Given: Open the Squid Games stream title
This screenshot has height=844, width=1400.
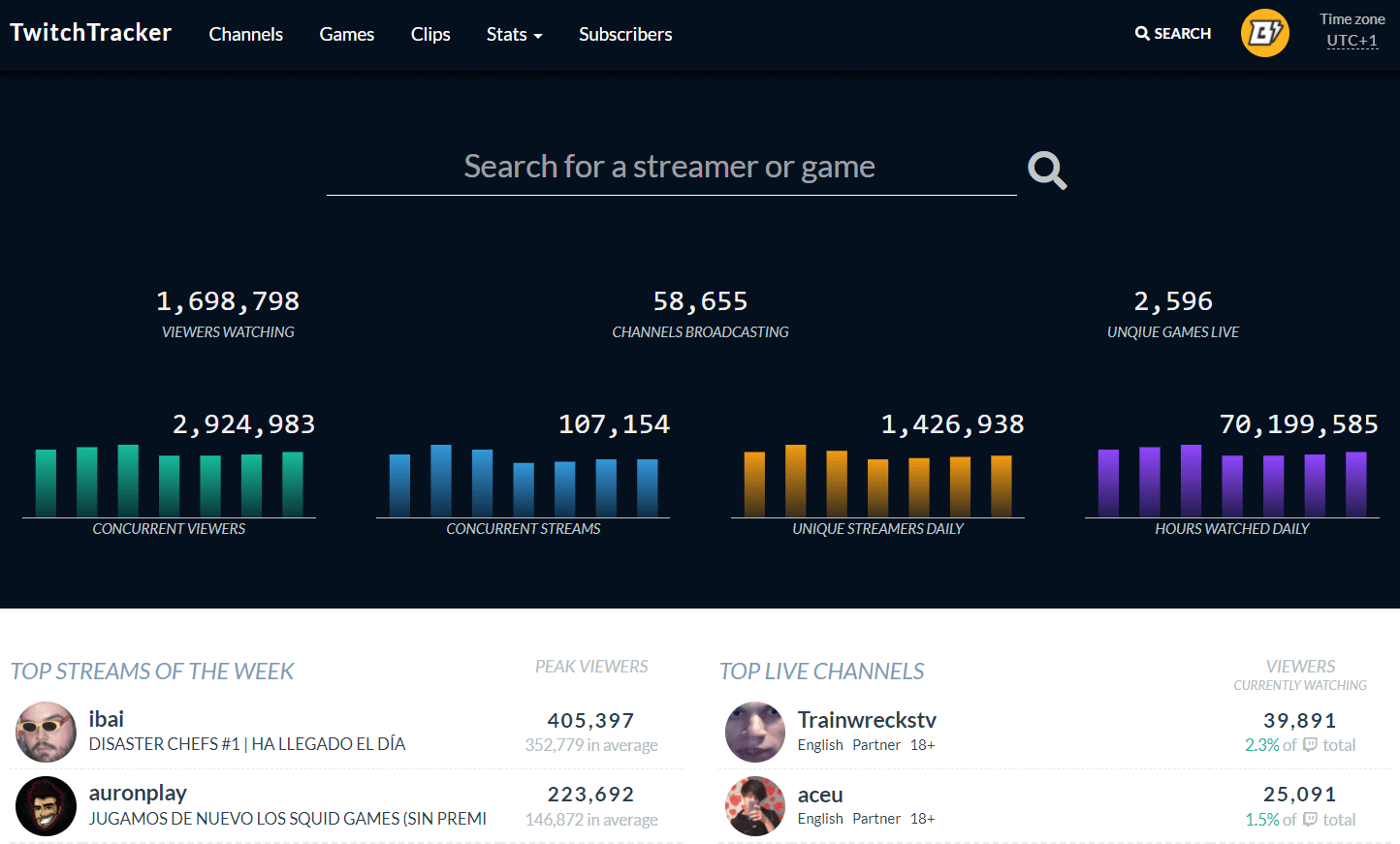Looking at the screenshot, I should coord(288,819).
